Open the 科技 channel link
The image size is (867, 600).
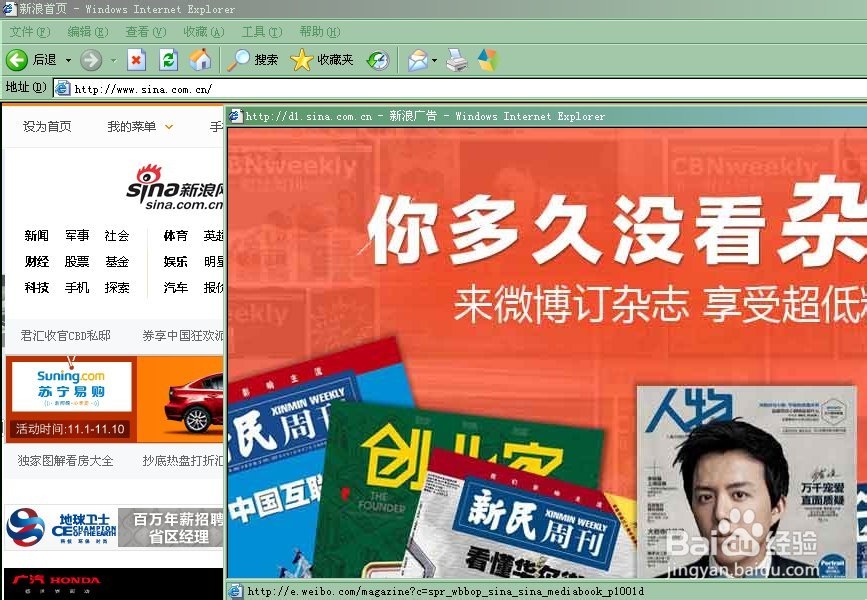[36, 288]
